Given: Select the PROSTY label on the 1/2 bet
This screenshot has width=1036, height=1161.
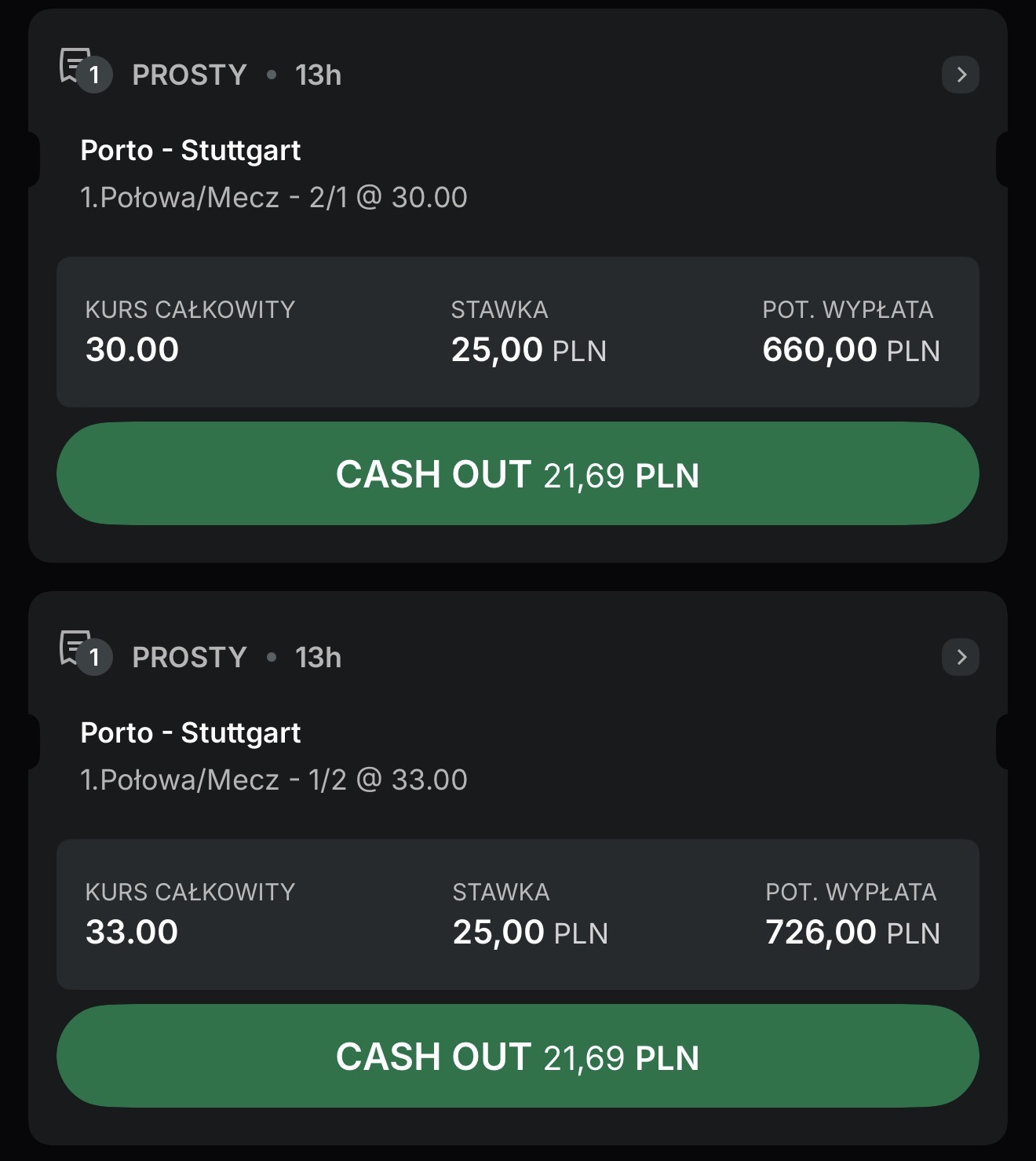Looking at the screenshot, I should coord(189,658).
